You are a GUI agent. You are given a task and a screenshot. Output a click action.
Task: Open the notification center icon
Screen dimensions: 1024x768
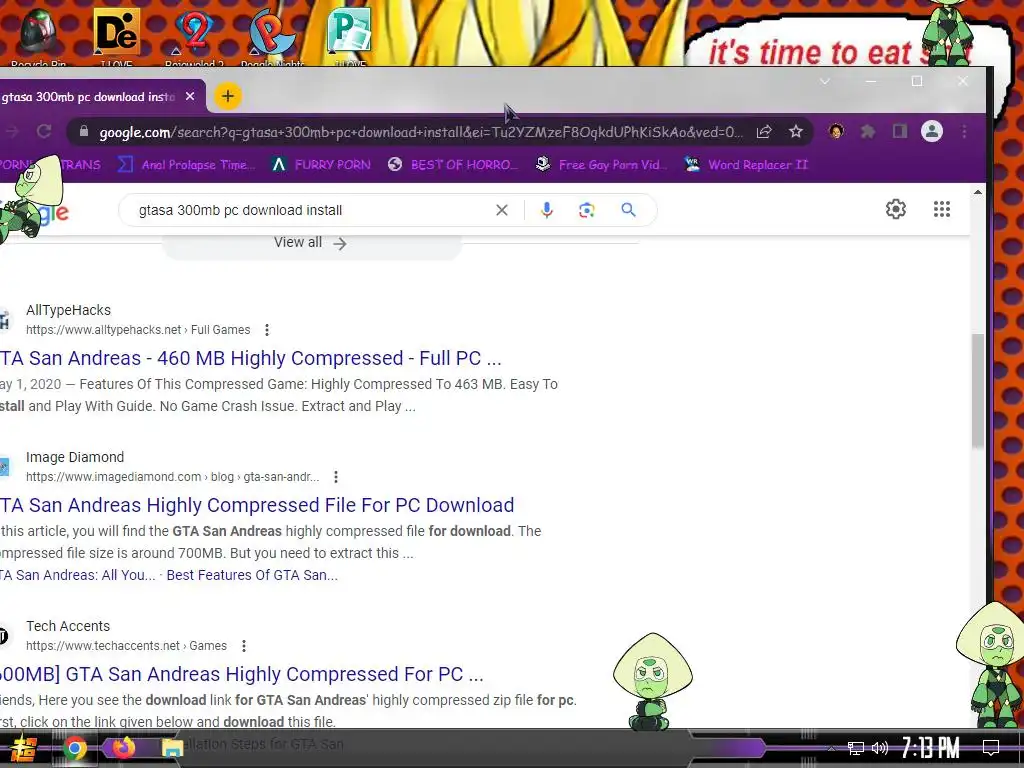point(991,748)
